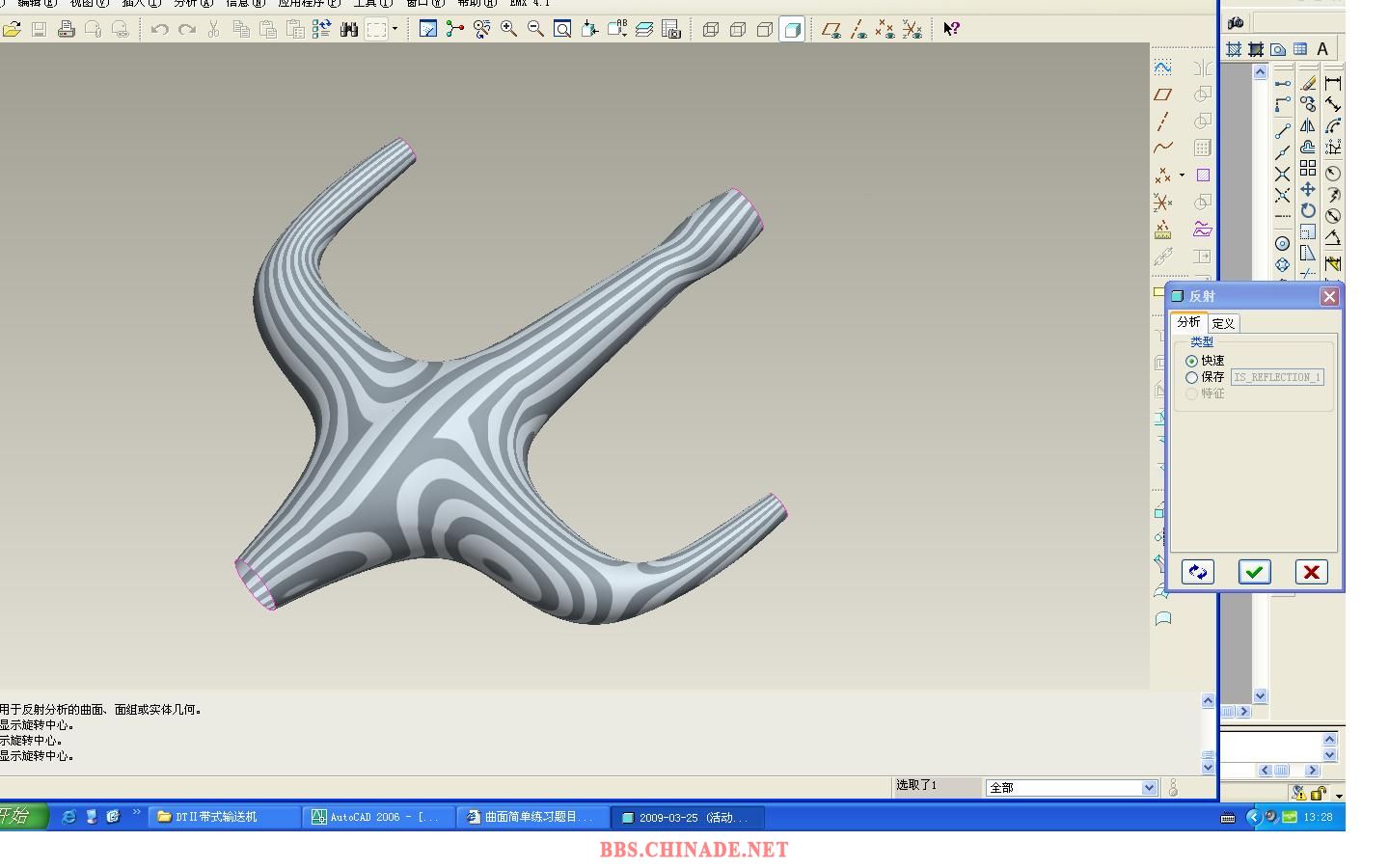Toggle datum planes display icon
The height and width of the screenshot is (868, 1389).
click(x=831, y=29)
